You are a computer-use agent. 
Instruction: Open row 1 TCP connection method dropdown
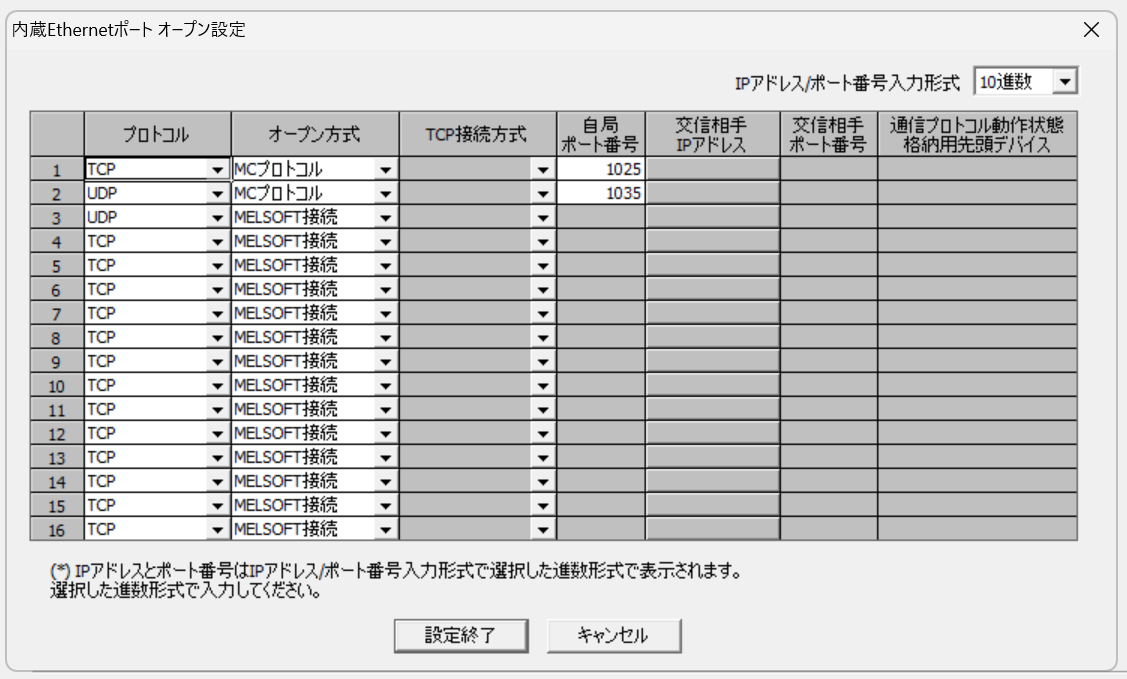pyautogui.click(x=543, y=170)
